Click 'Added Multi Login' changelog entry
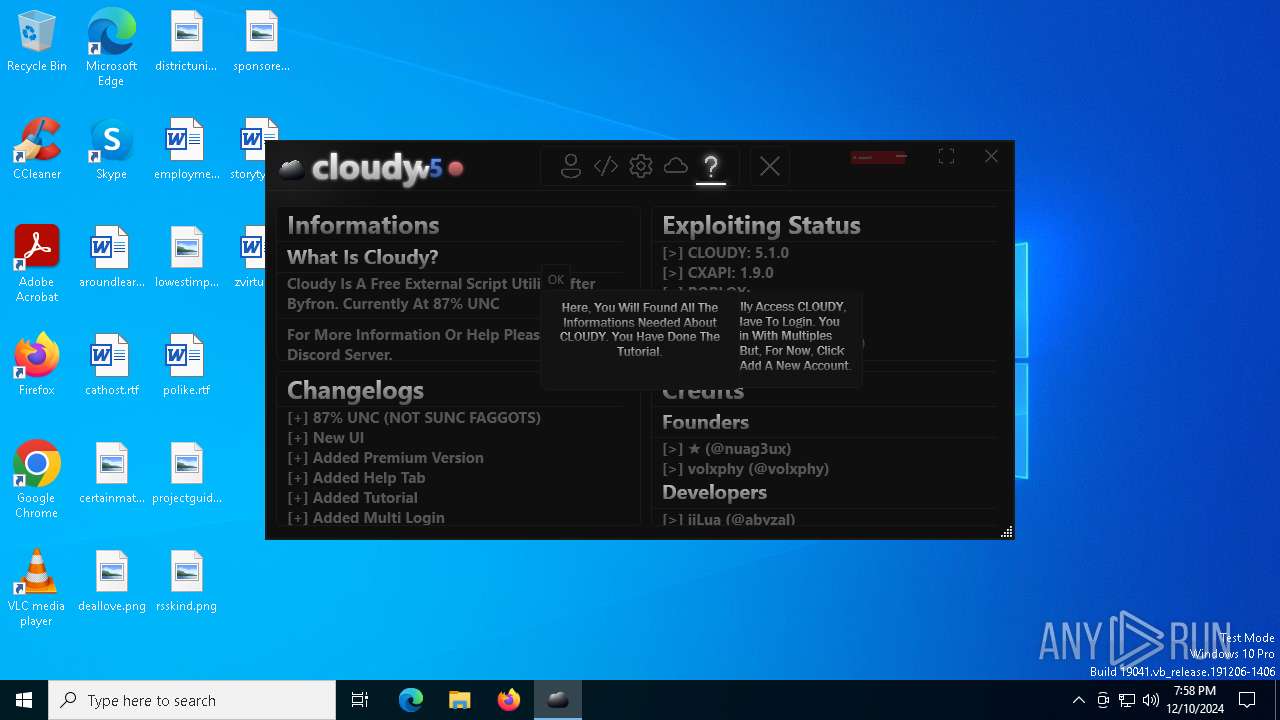 pyautogui.click(x=366, y=518)
